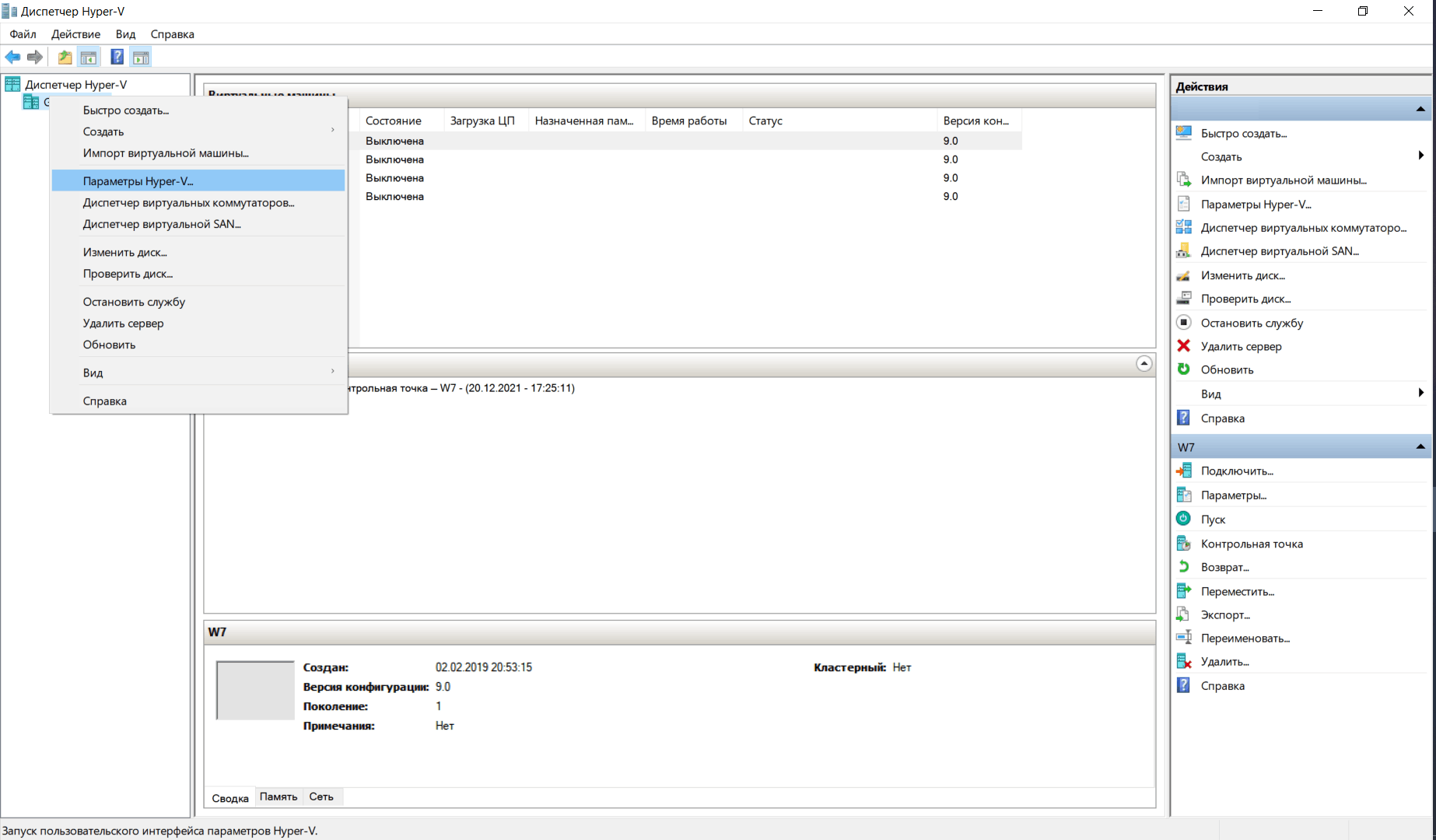Click green Refresh icon in Actions pane
Viewport: 1436px width, 840px height.
point(1184,369)
